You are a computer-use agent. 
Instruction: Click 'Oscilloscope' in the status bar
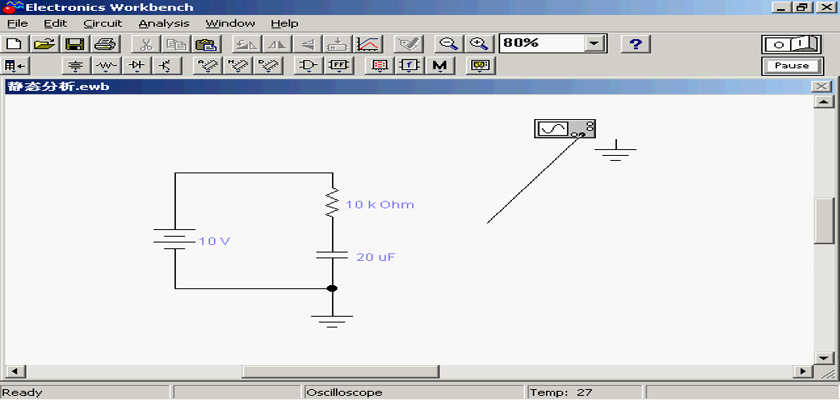[344, 393]
